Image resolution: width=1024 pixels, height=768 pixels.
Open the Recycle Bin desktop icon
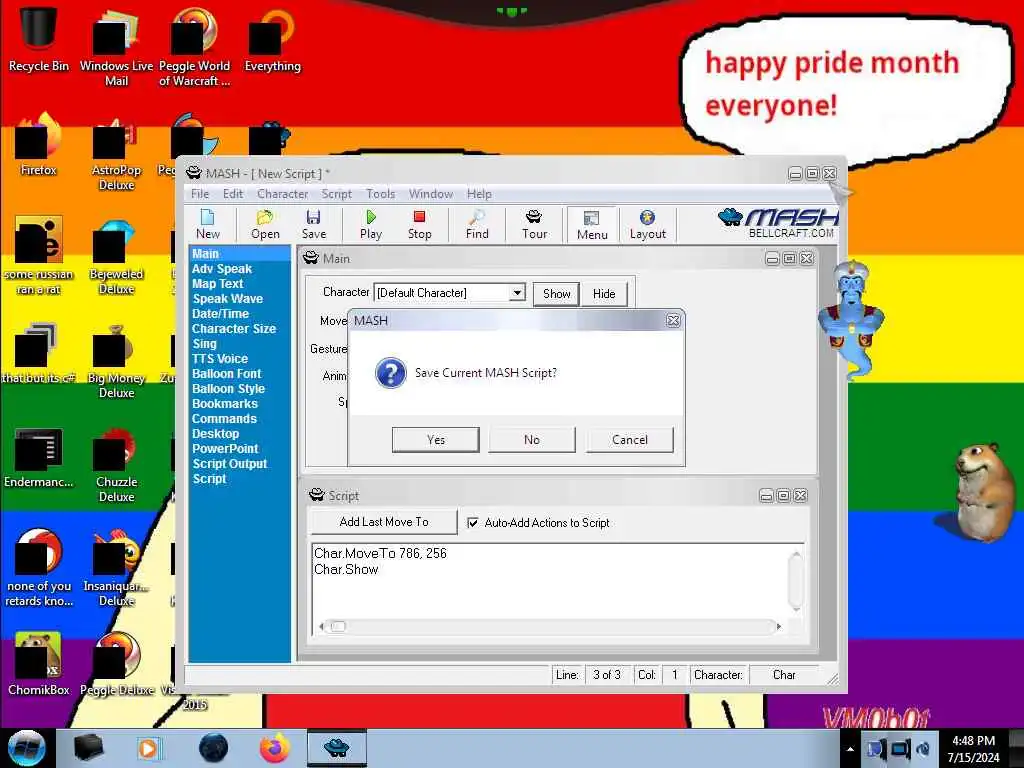(39, 38)
